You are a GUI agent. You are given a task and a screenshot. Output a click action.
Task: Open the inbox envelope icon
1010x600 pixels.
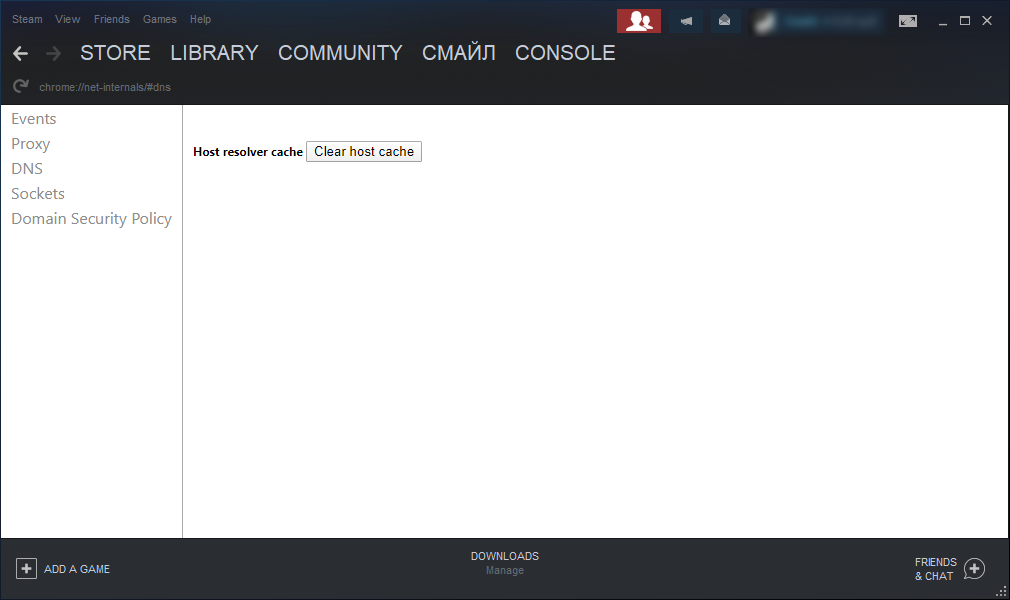point(725,21)
